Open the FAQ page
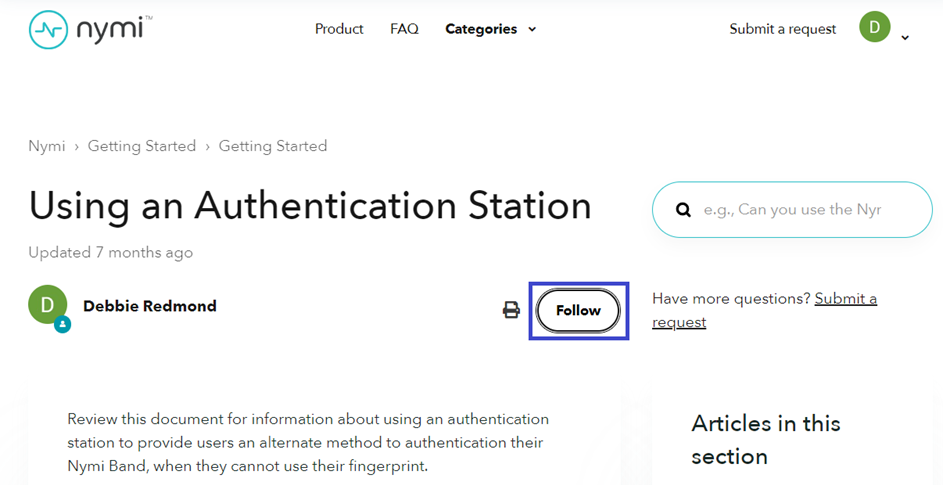Screen dimensions: 943x486 tap(404, 29)
